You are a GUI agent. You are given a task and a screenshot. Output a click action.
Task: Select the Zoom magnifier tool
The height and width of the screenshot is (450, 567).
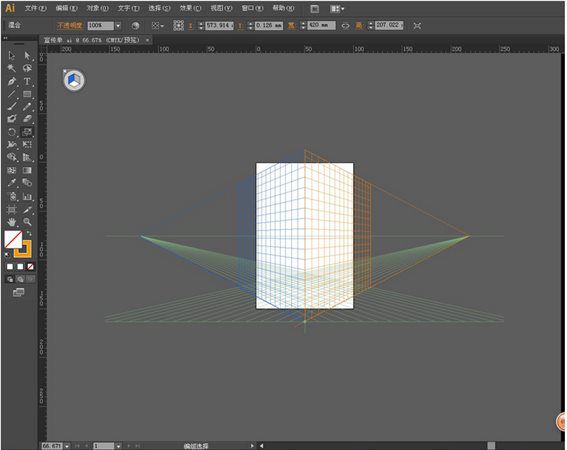[27, 222]
